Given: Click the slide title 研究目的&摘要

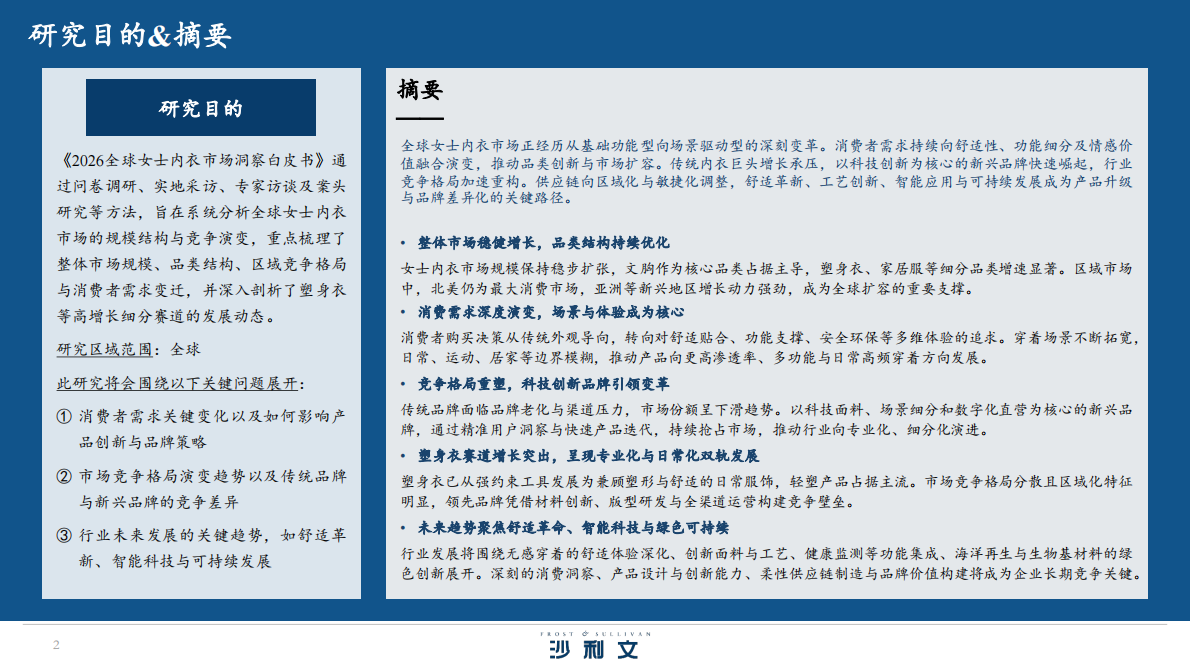Looking at the screenshot, I should [x=130, y=35].
